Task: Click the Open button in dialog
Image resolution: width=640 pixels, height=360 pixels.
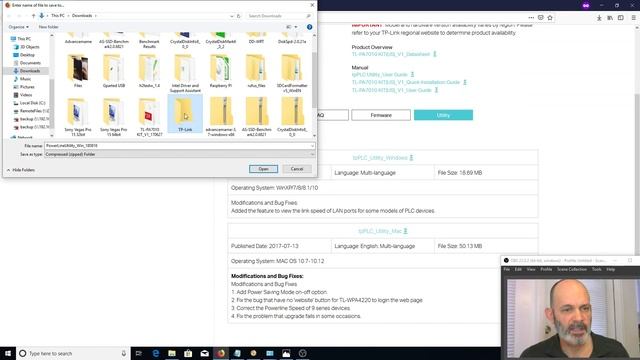Action: click(263, 169)
